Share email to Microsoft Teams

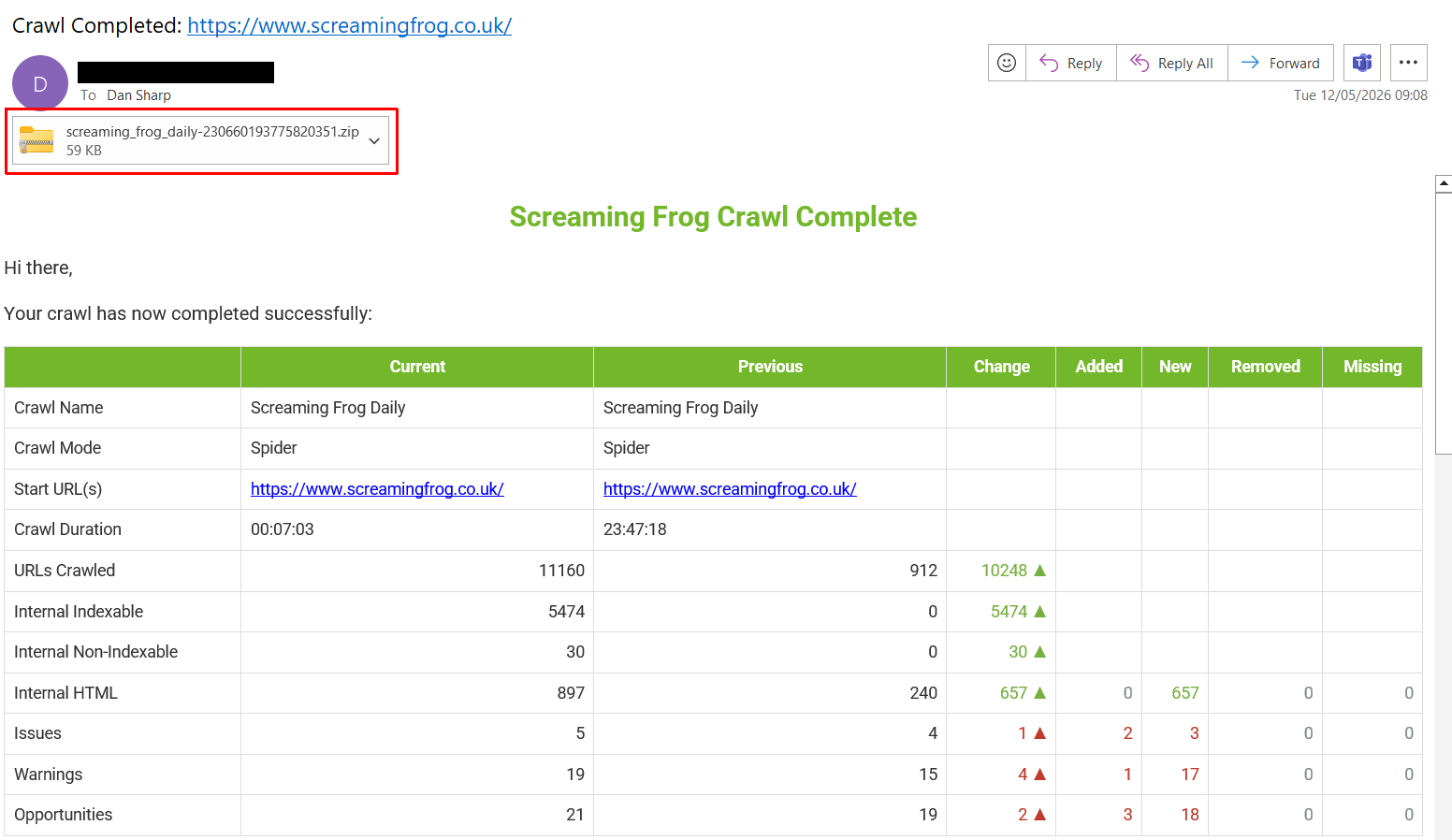click(1362, 63)
